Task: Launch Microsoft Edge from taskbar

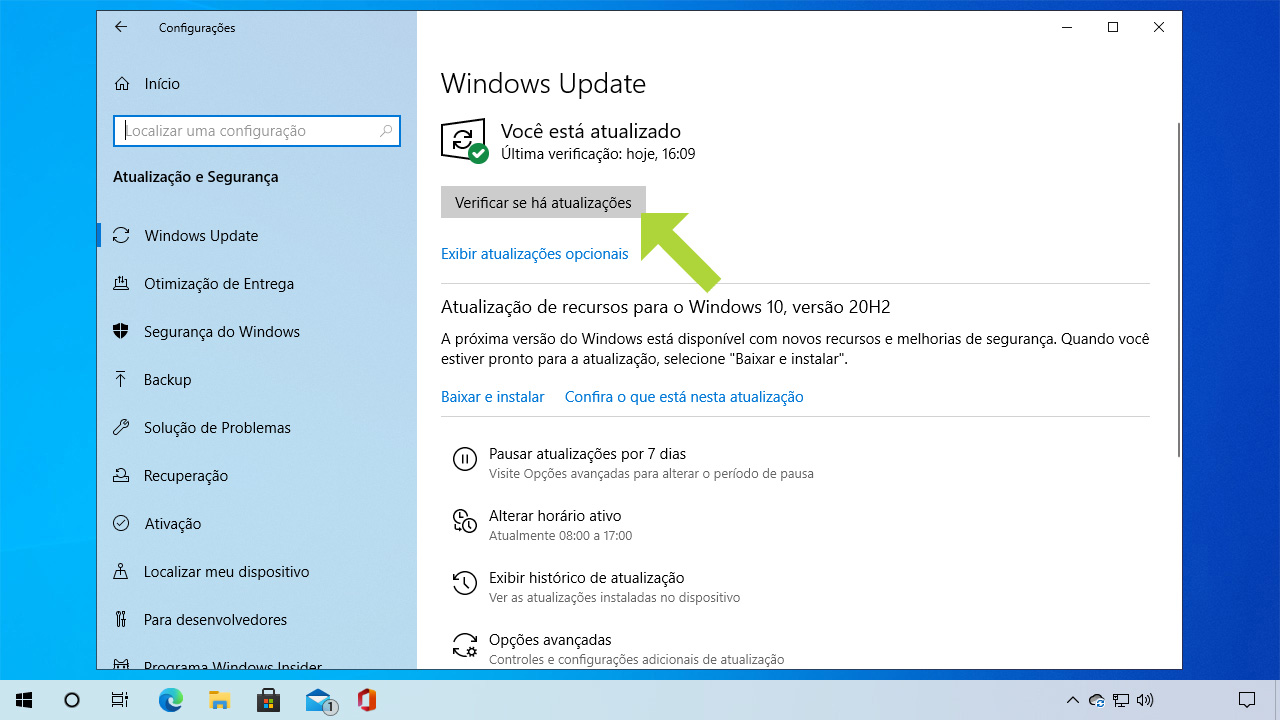Action: coord(171,700)
